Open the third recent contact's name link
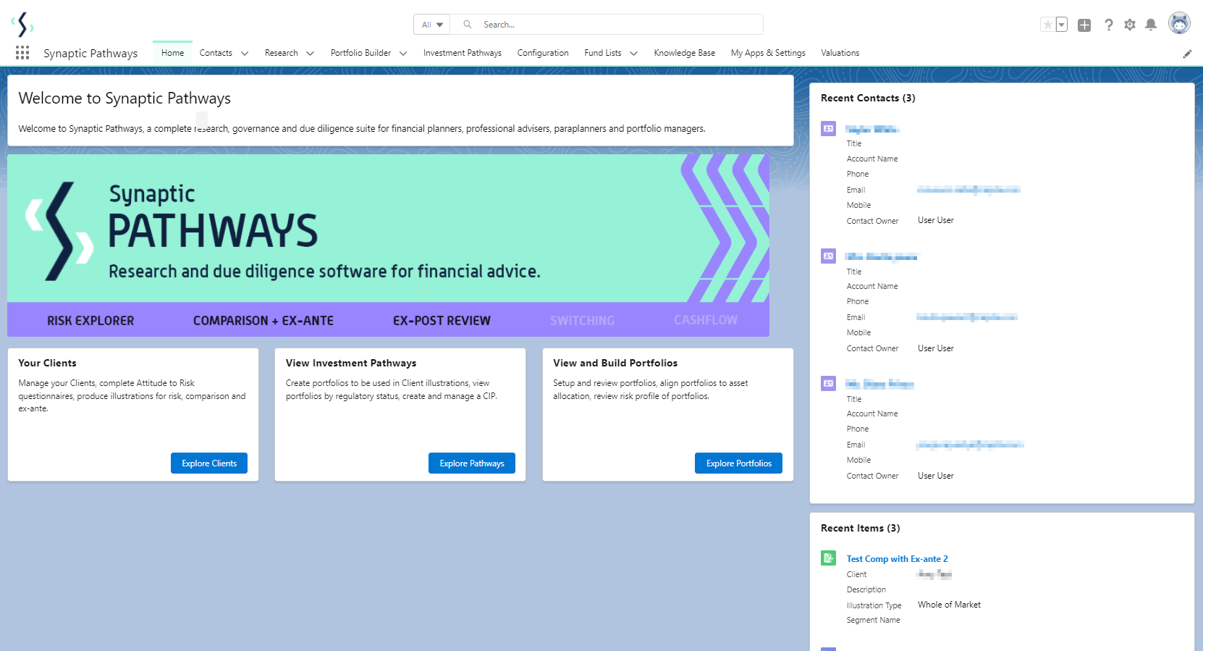The width and height of the screenshot is (1205, 653). 880,384
